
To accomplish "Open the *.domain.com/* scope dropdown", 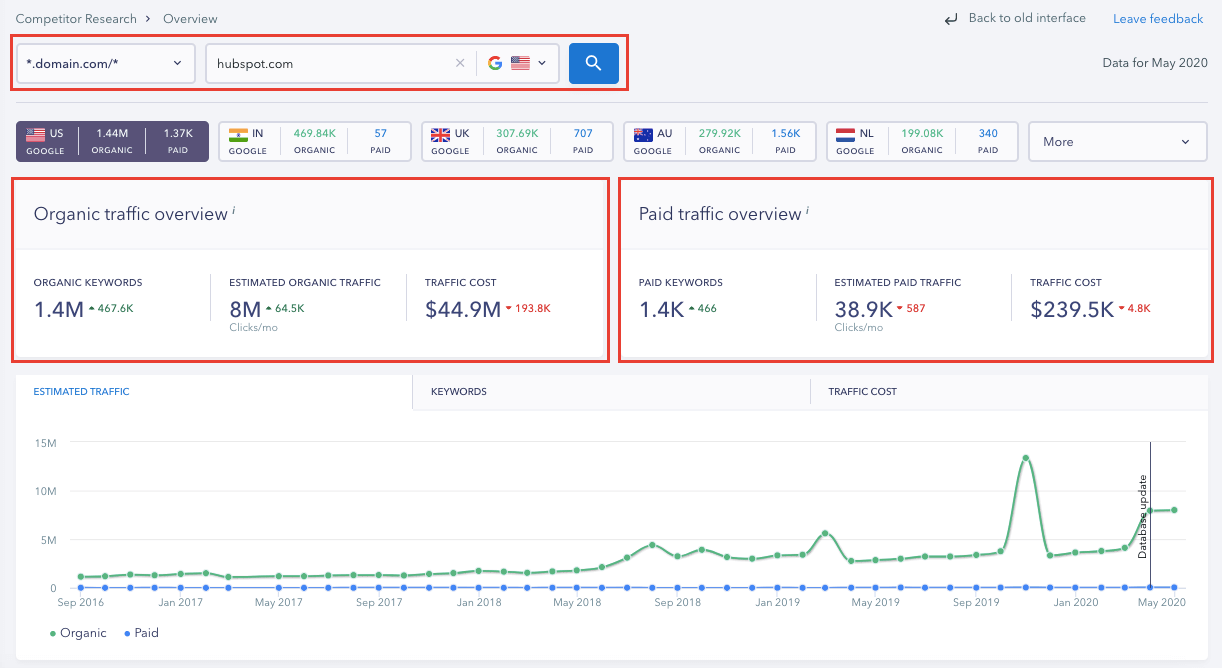I will (105, 63).
